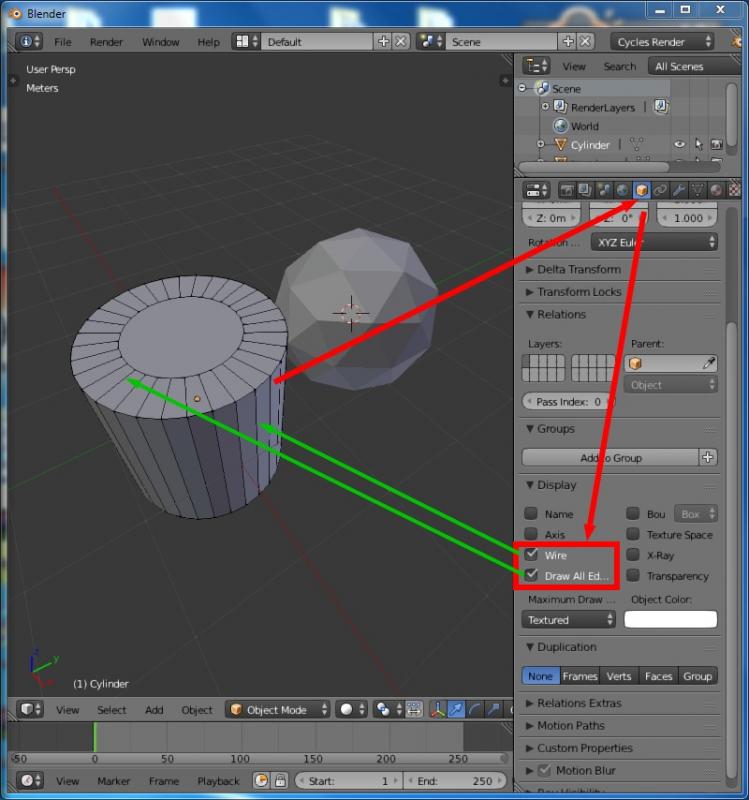Open the Render menu
The width and height of the screenshot is (749, 800).
[x=106, y=42]
